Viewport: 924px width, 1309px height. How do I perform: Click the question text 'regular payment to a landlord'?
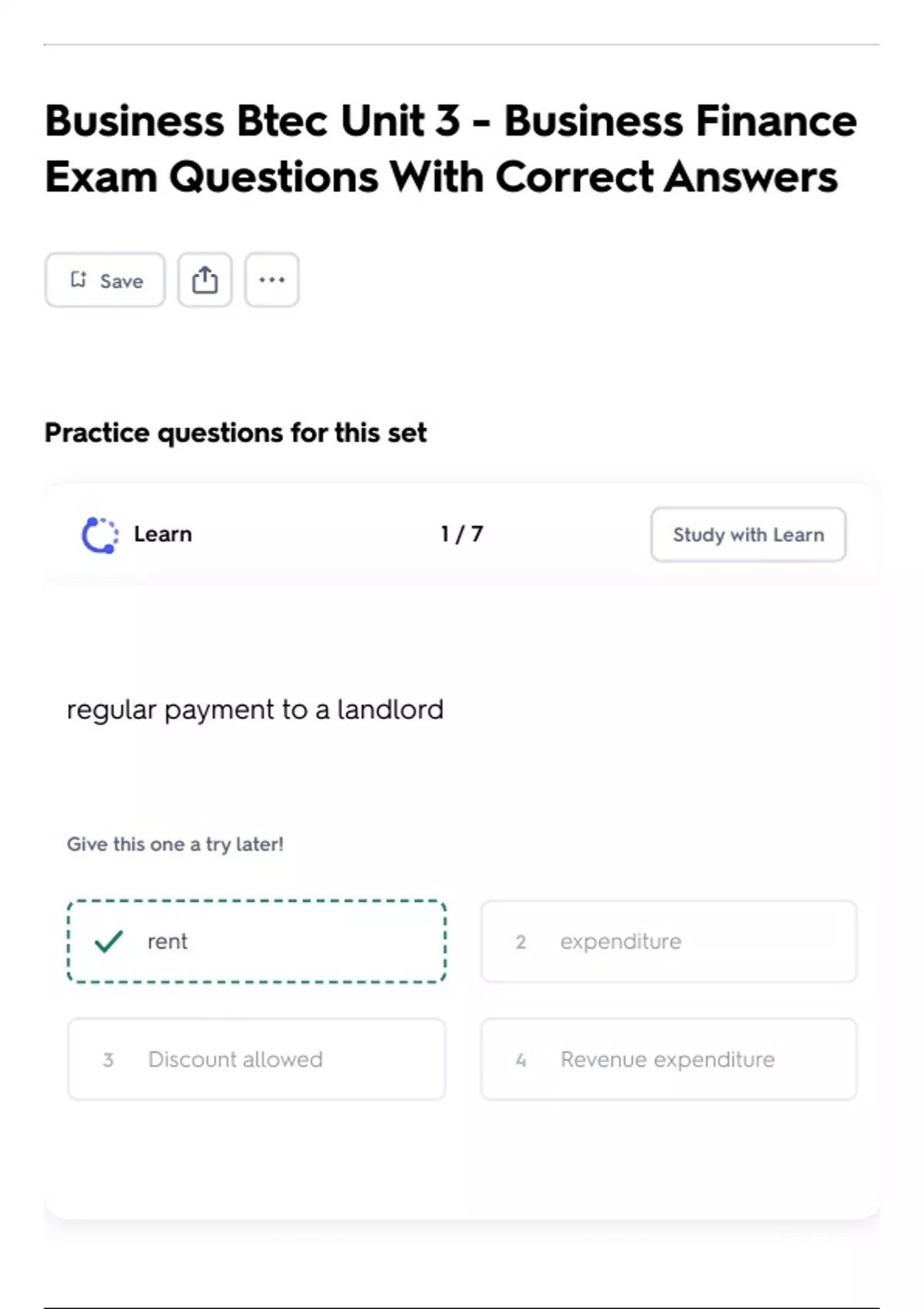[255, 710]
